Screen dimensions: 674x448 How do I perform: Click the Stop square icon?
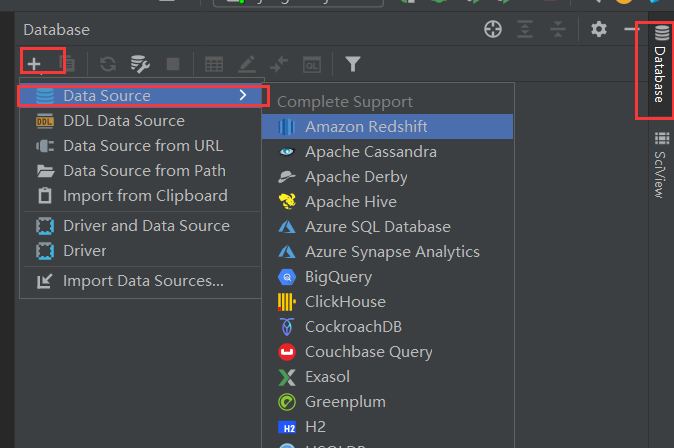tap(173, 64)
